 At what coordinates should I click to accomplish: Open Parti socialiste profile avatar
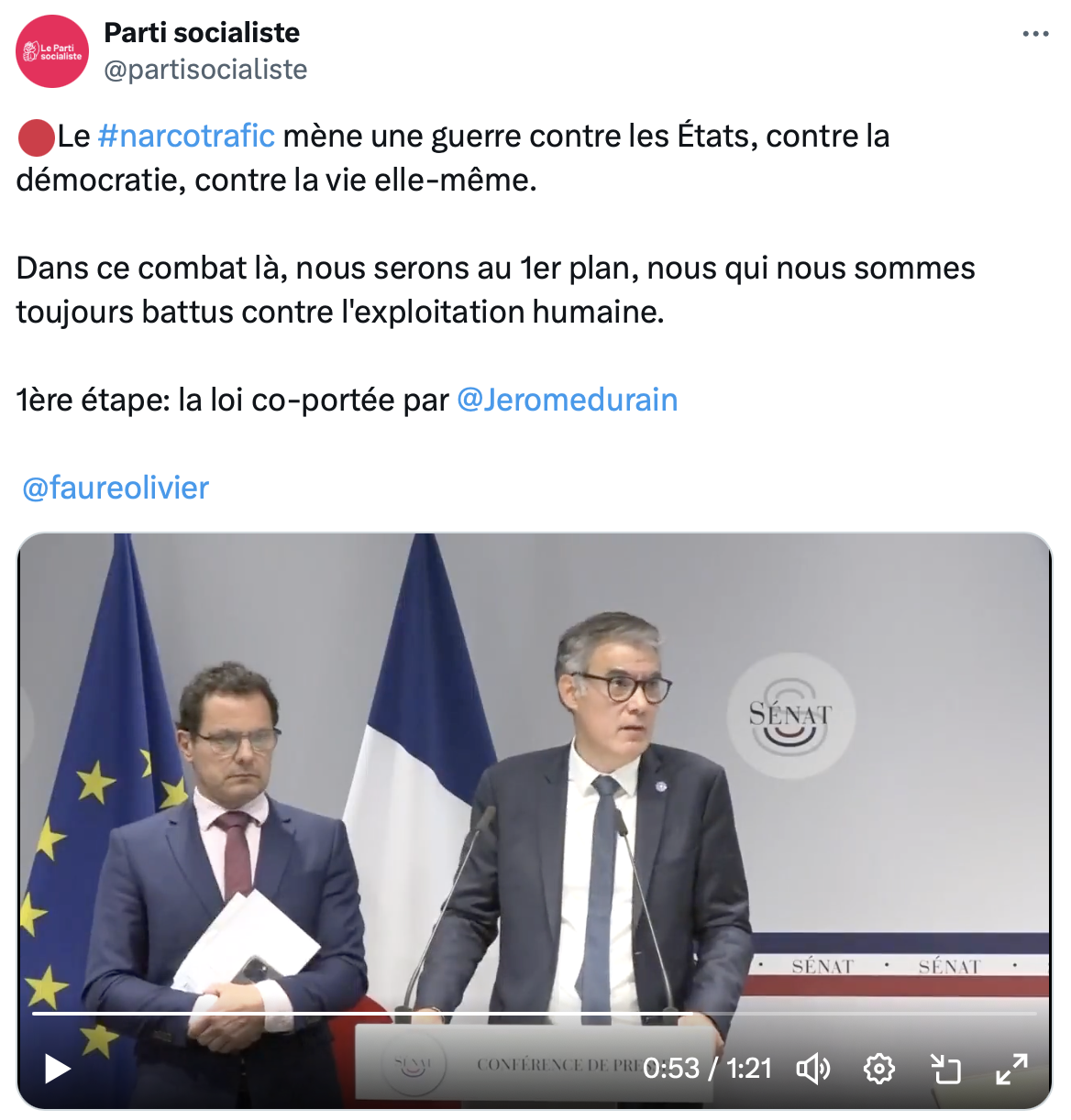pos(52,51)
